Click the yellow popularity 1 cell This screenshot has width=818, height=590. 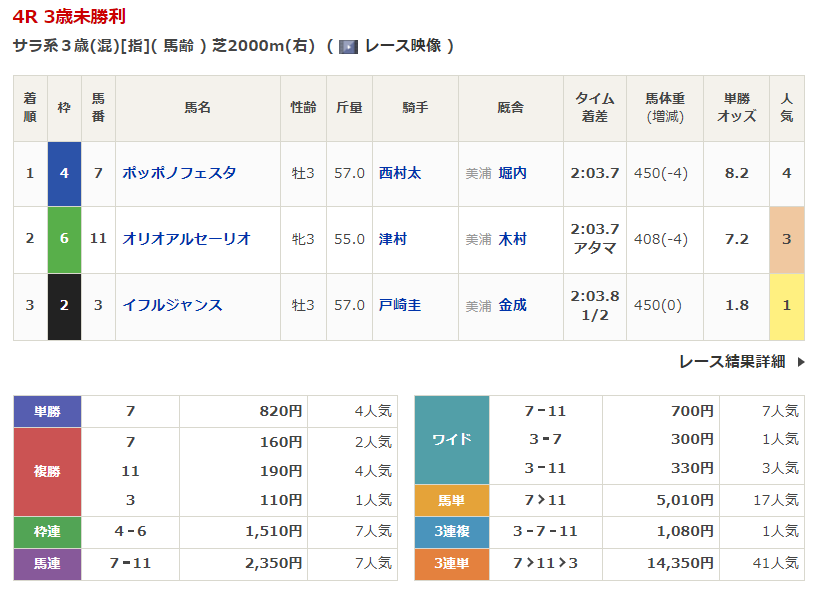tap(787, 307)
